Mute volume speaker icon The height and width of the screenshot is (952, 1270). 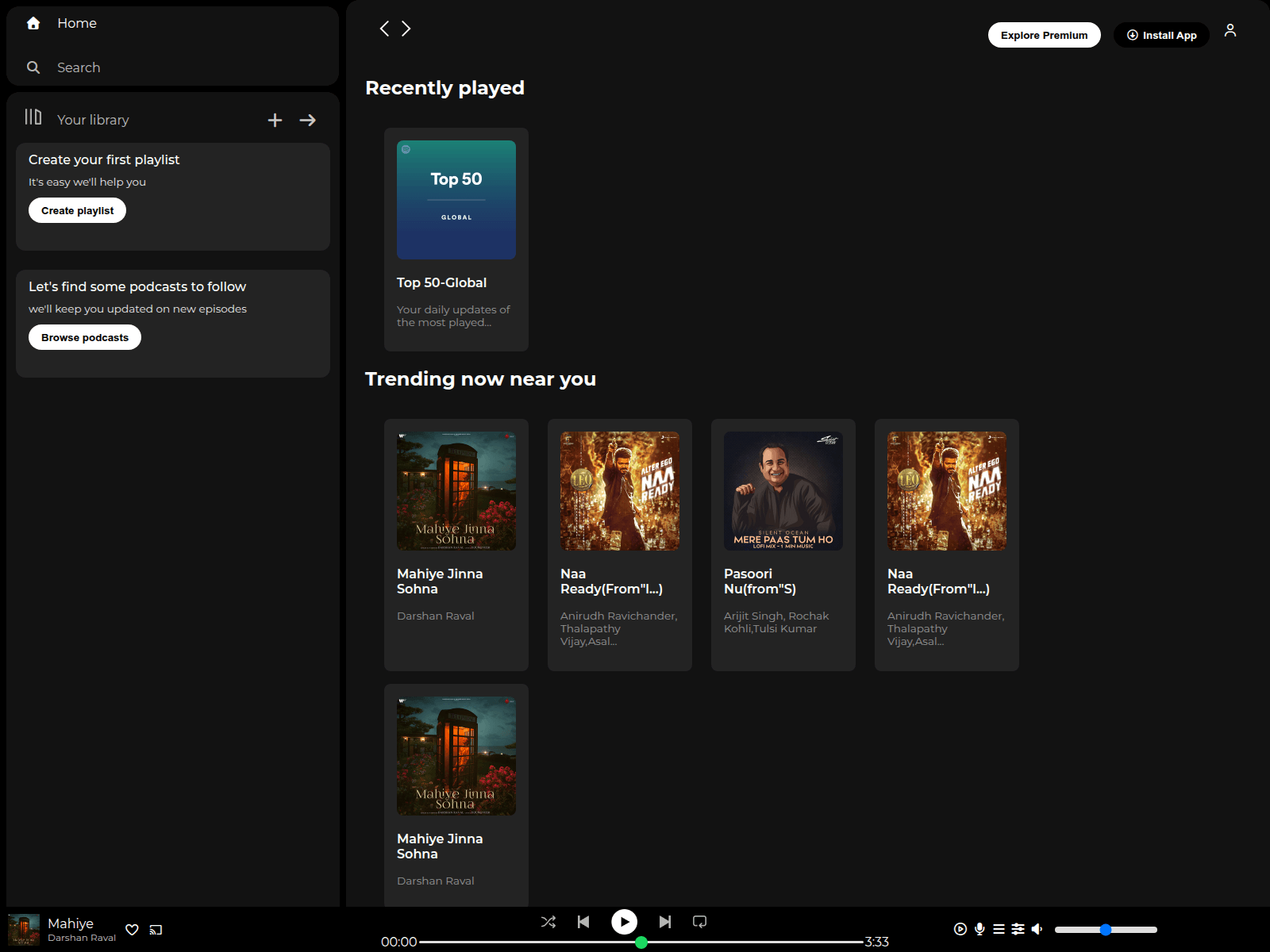[x=1037, y=929]
